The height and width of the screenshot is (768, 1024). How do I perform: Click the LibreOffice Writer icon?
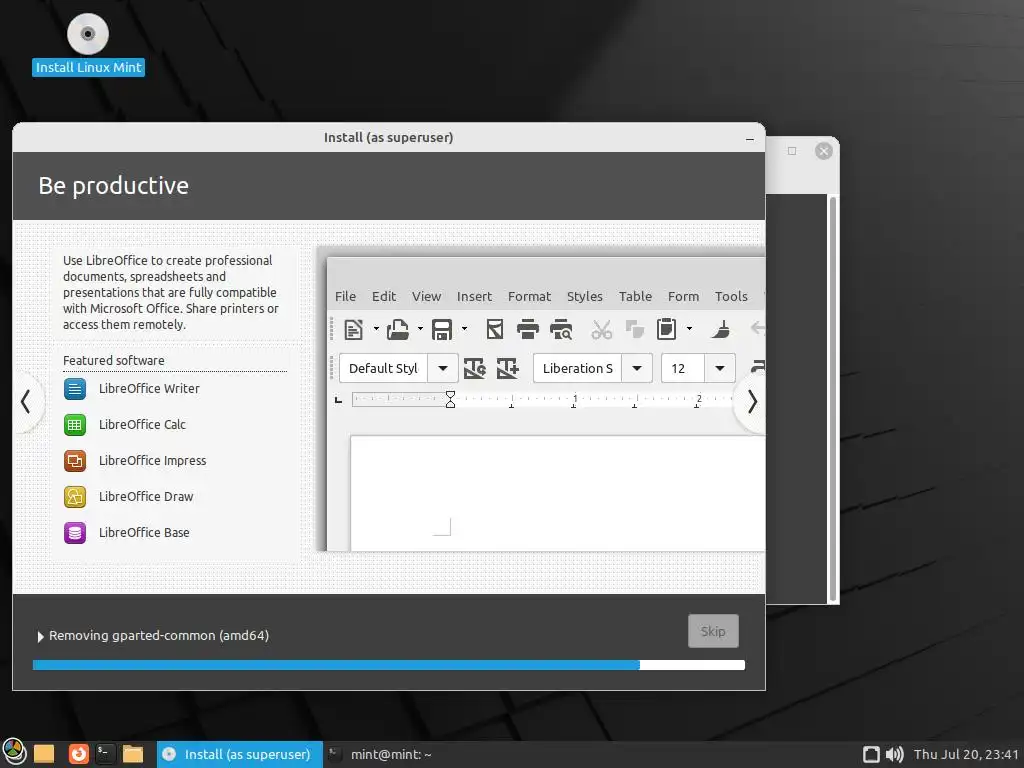[x=75, y=389]
